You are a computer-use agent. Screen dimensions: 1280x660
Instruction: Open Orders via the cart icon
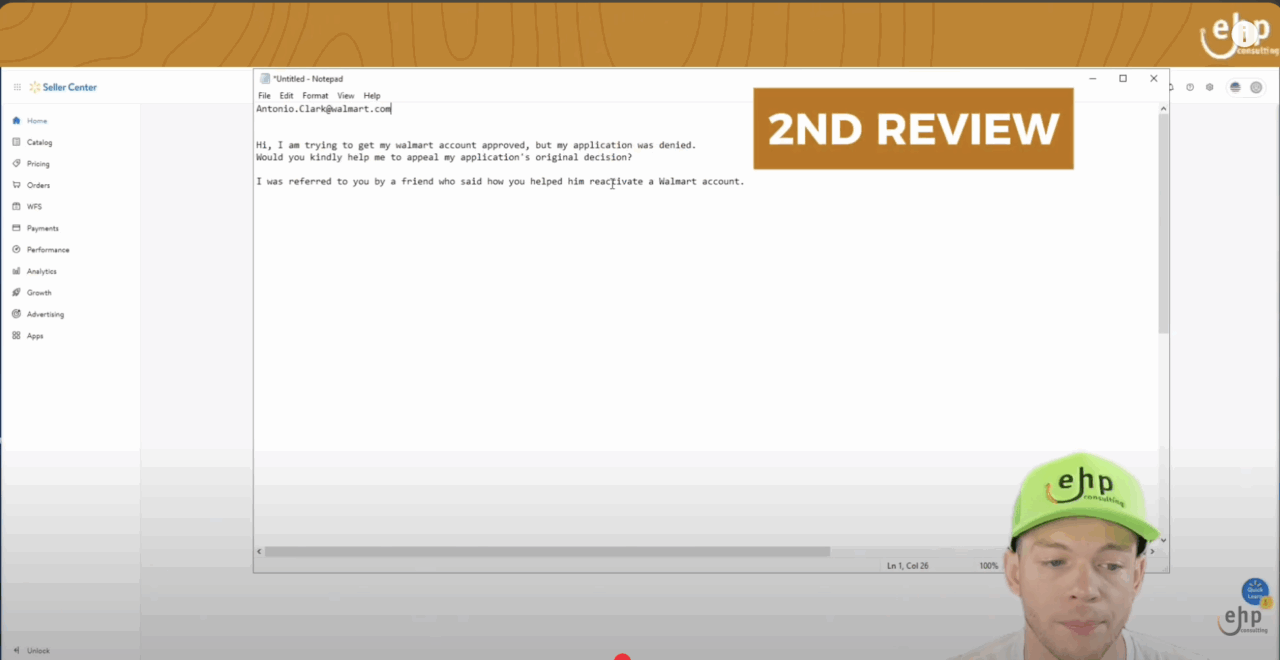coord(16,185)
